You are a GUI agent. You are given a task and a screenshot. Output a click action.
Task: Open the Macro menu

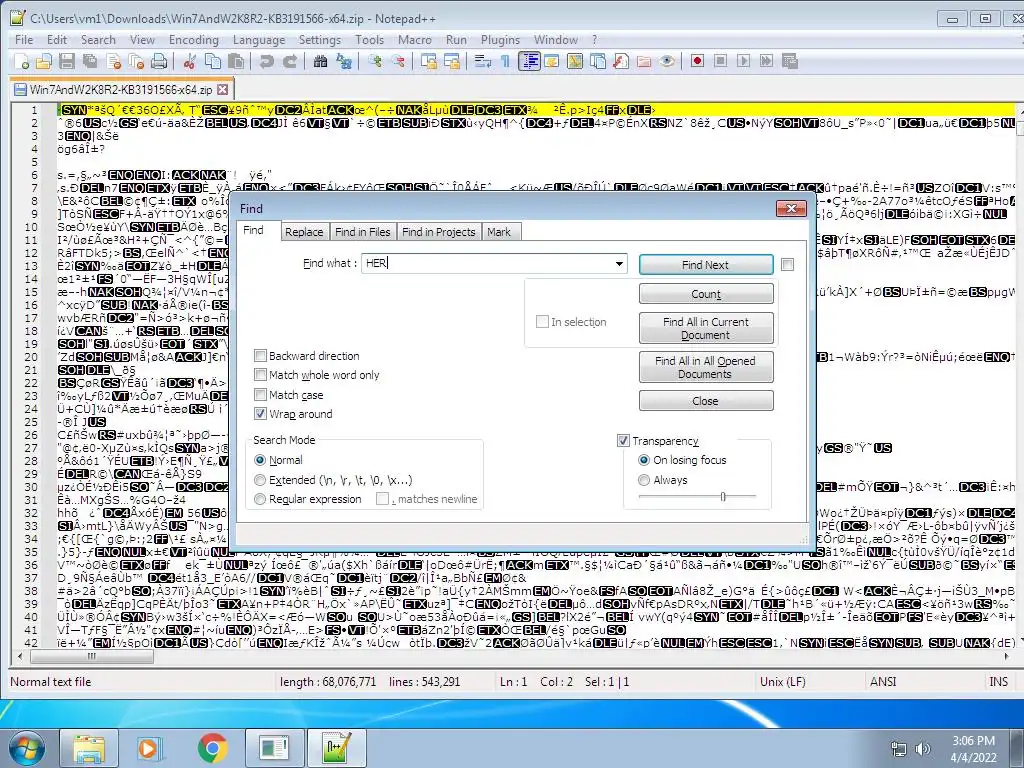coord(415,40)
